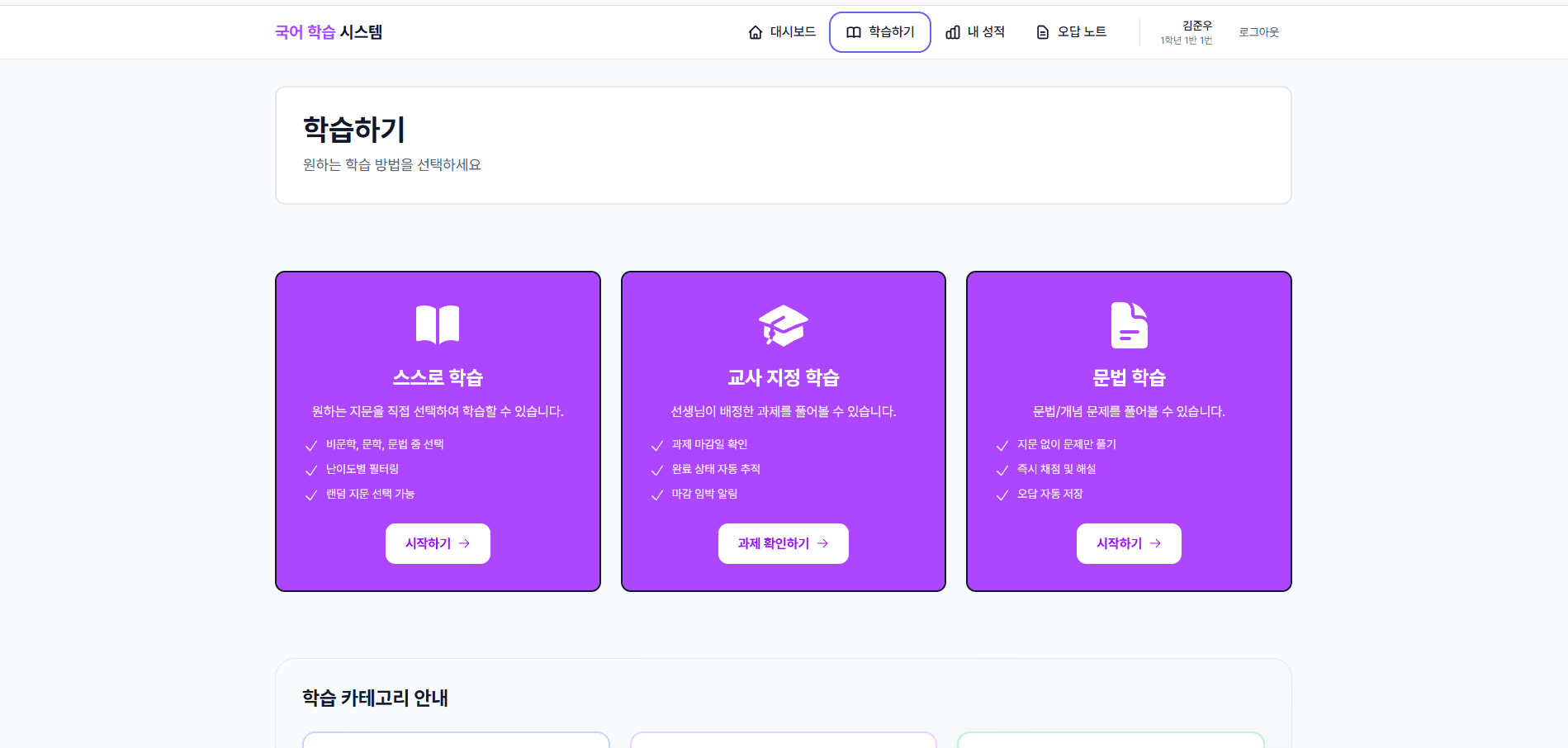Click the home icon beside 대시보드
Viewport: 1568px width, 748px height.
click(755, 32)
